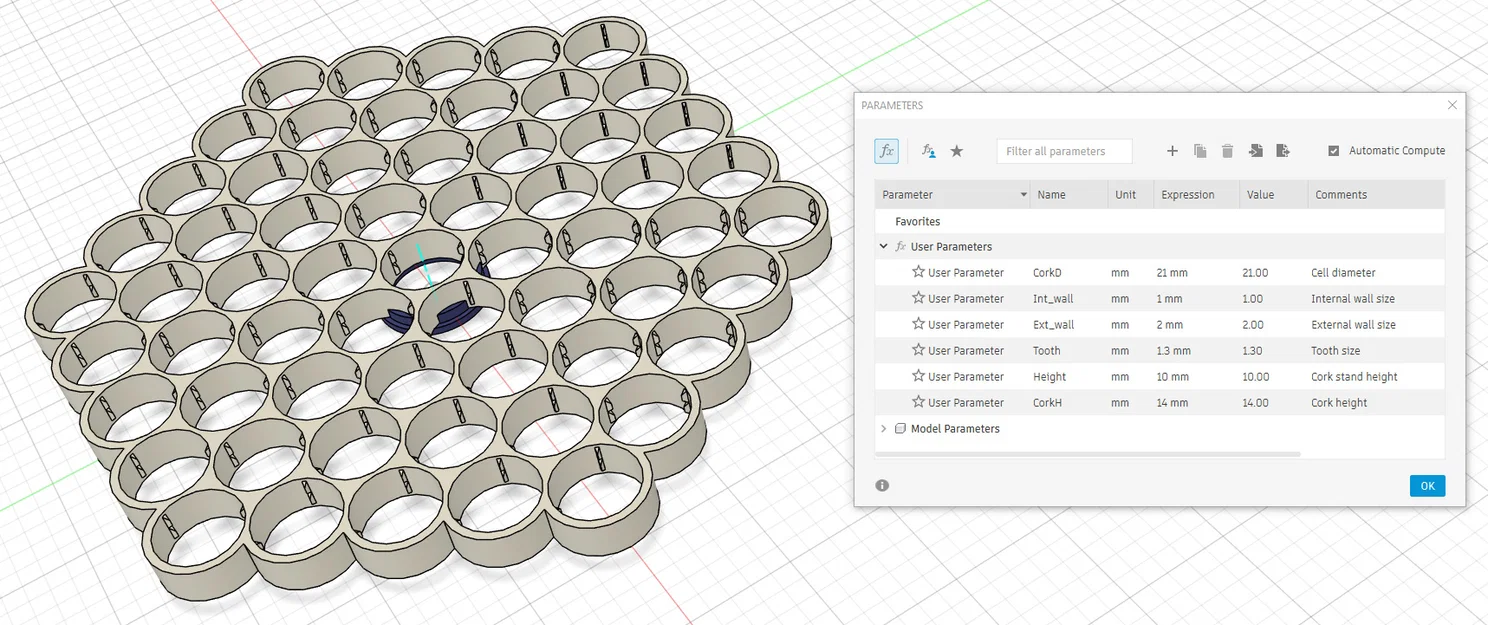Click the horizontal scrollbar in parameters table

pos(1088,454)
